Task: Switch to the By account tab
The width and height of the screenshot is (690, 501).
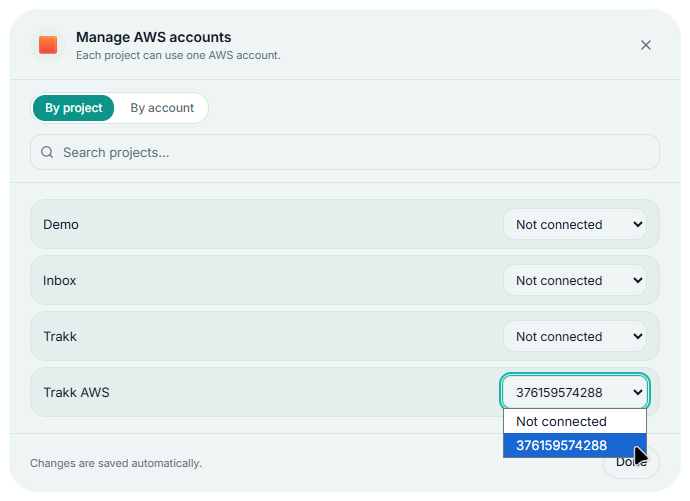Action: (x=162, y=108)
